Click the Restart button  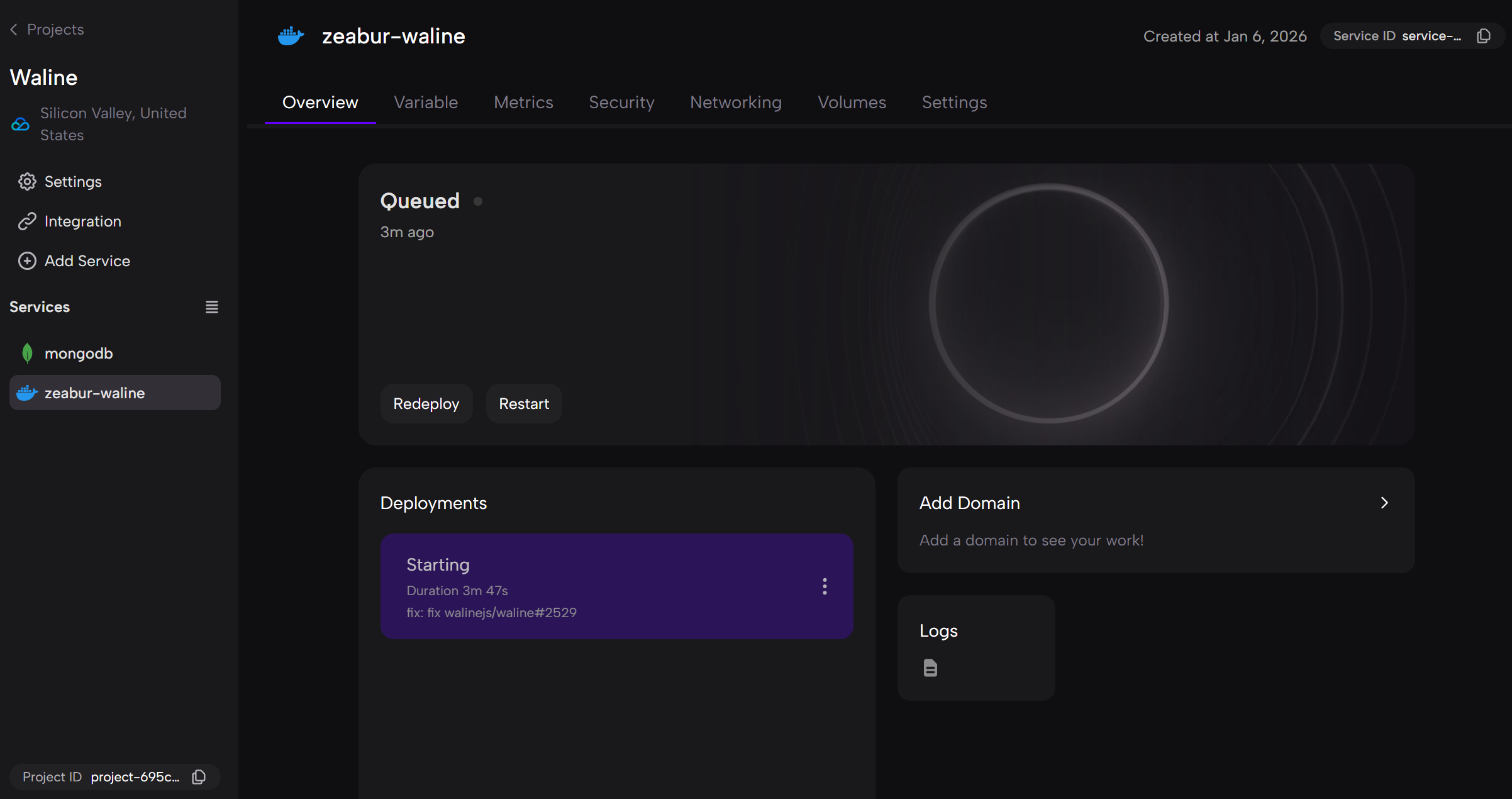tap(523, 404)
